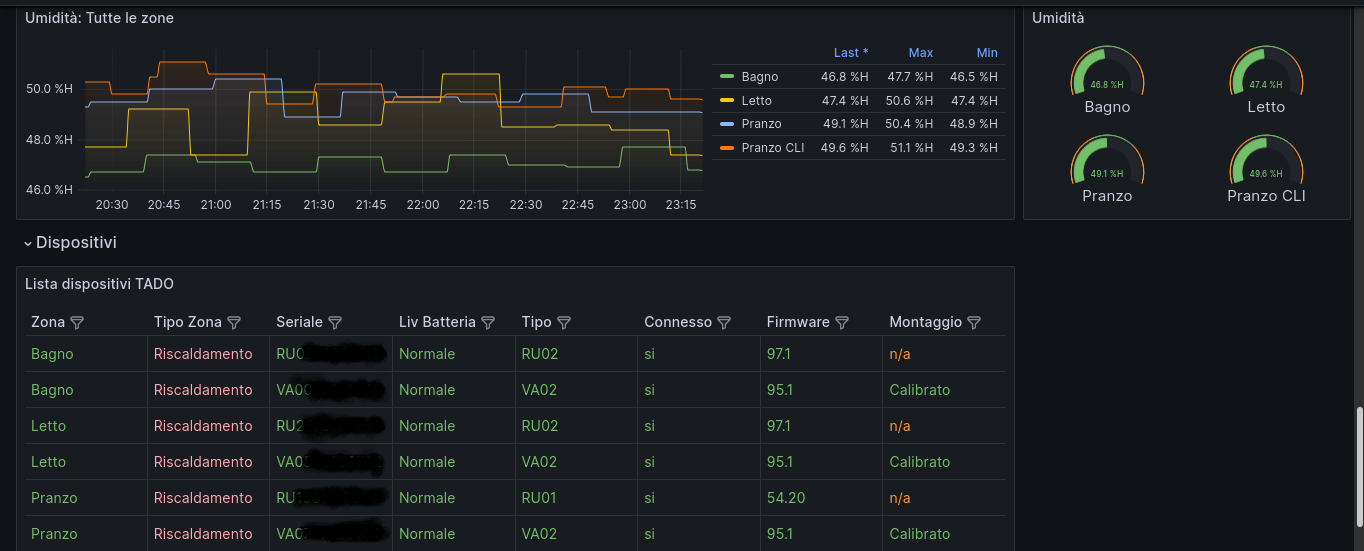Filter the Connesso column
The height and width of the screenshot is (551, 1364).
click(724, 323)
